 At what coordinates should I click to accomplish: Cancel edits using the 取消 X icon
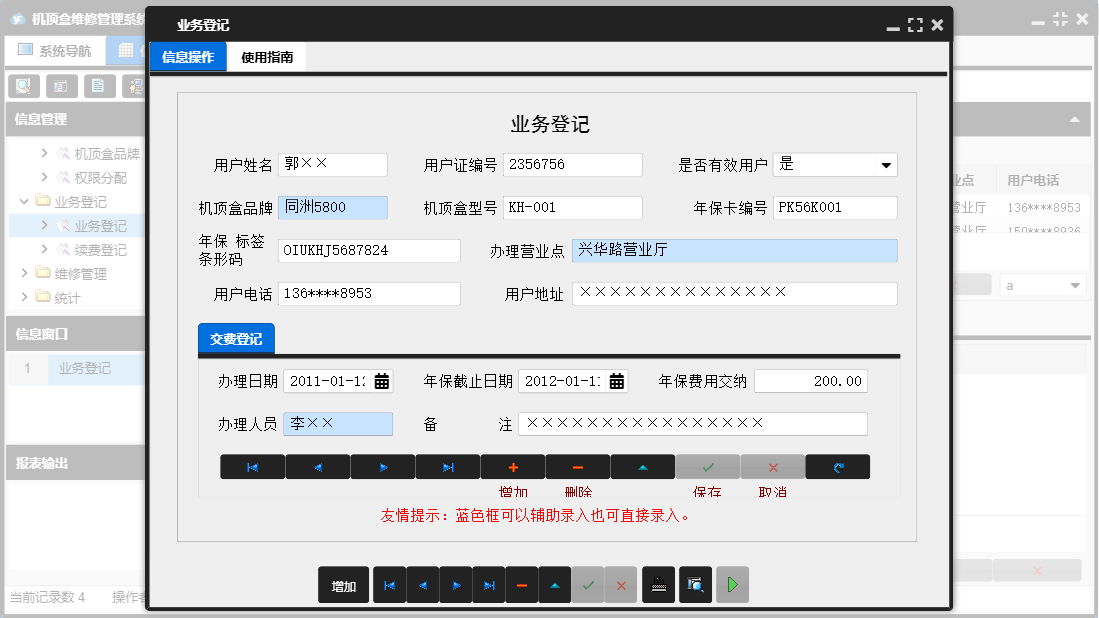[x=772, y=466]
